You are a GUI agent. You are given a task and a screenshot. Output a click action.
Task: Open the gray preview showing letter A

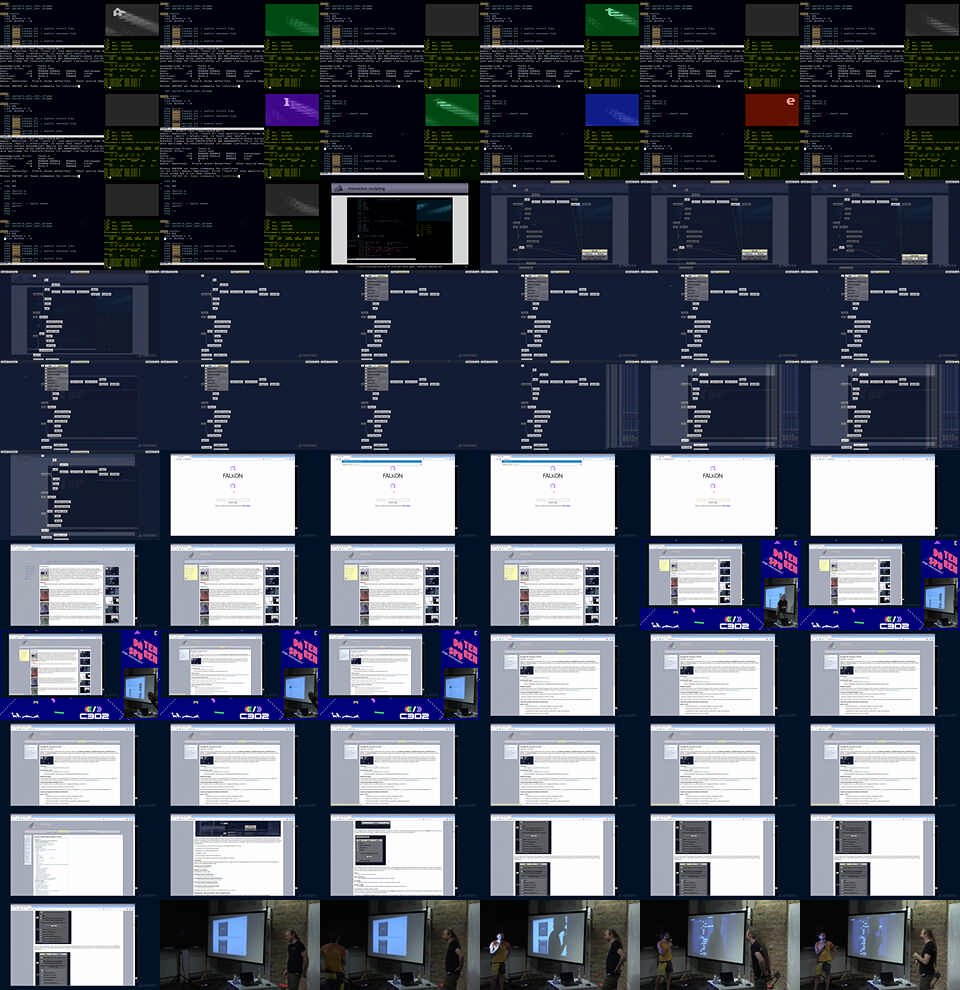132,18
